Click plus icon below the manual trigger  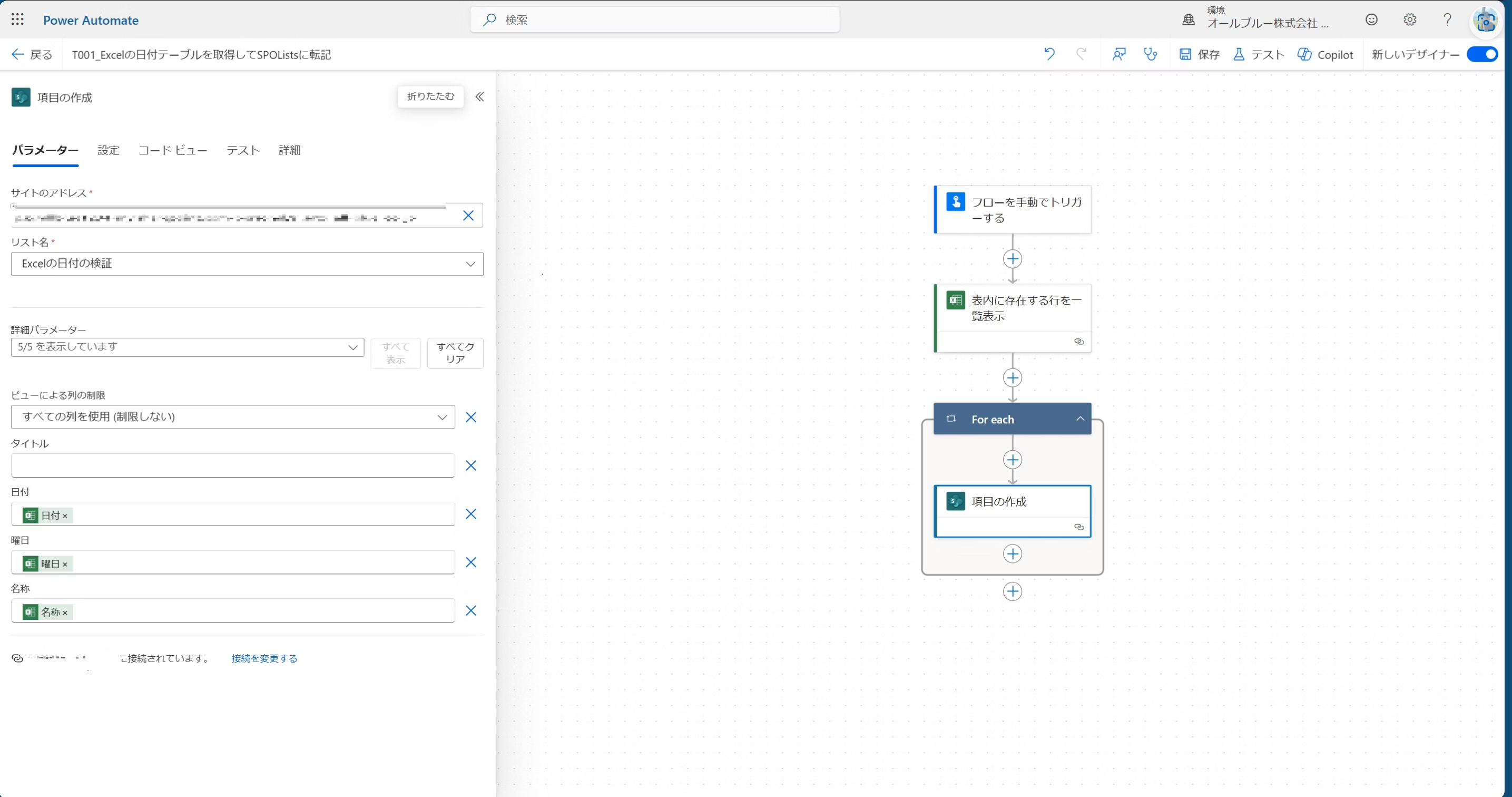[x=1013, y=259]
